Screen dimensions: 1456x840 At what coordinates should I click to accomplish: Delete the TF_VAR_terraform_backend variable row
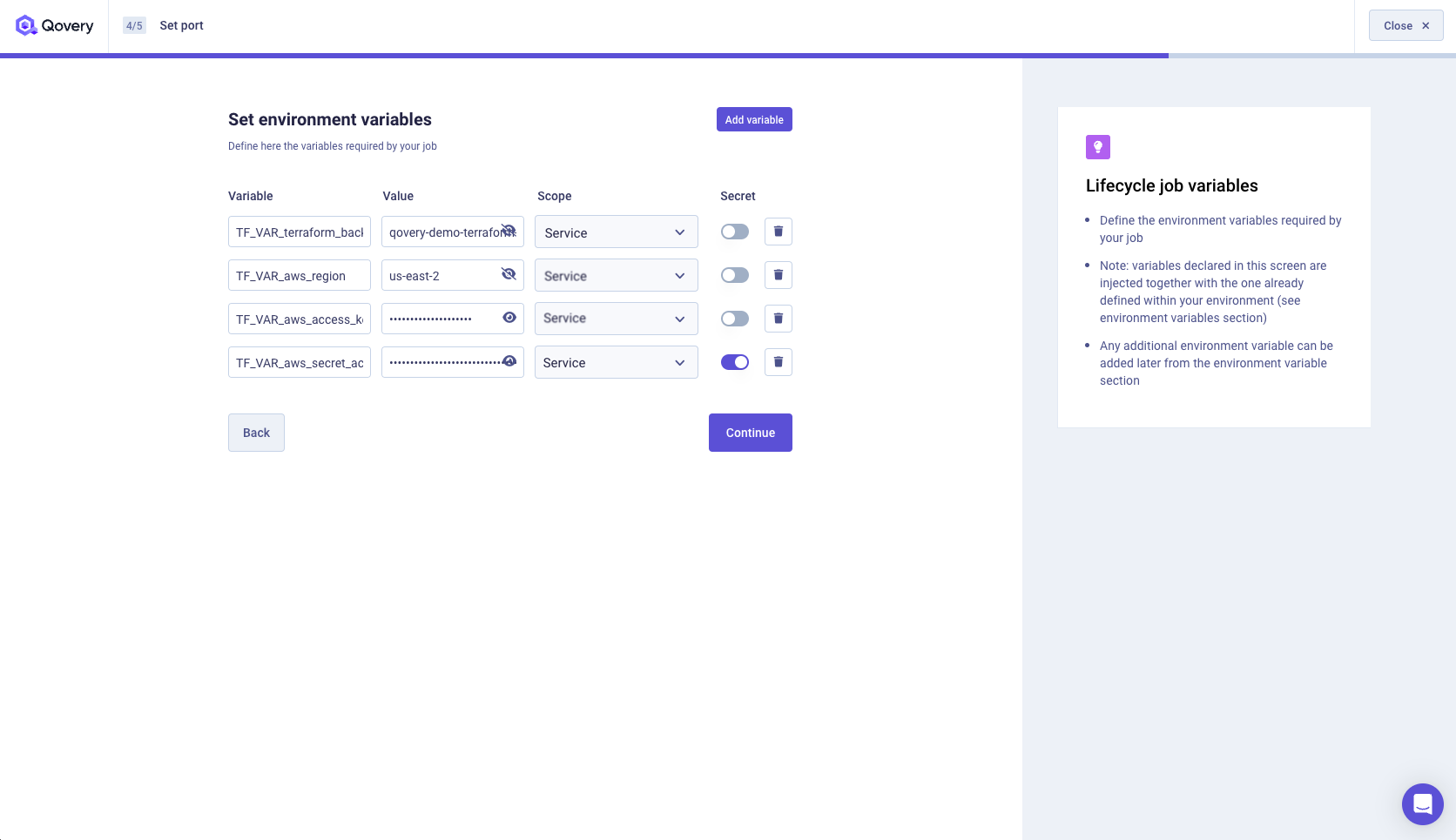pos(778,232)
